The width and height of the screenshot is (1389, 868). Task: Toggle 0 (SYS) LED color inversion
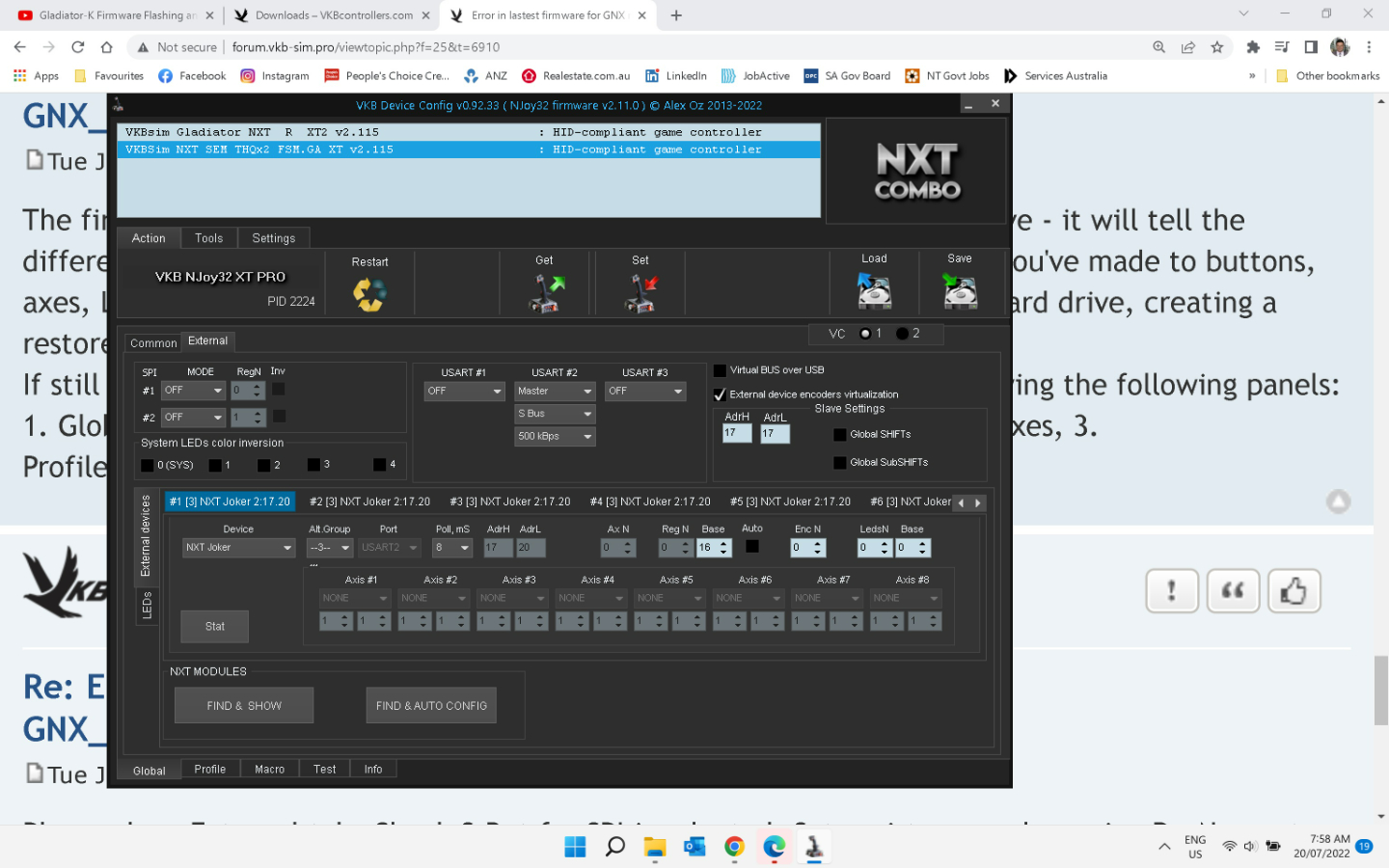point(147,465)
